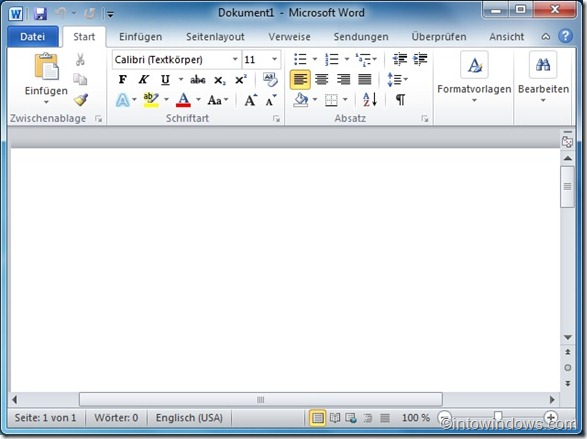Click the vertical scrollbar thumb
Image resolution: width=587 pixels, height=439 pixels.
[568, 186]
